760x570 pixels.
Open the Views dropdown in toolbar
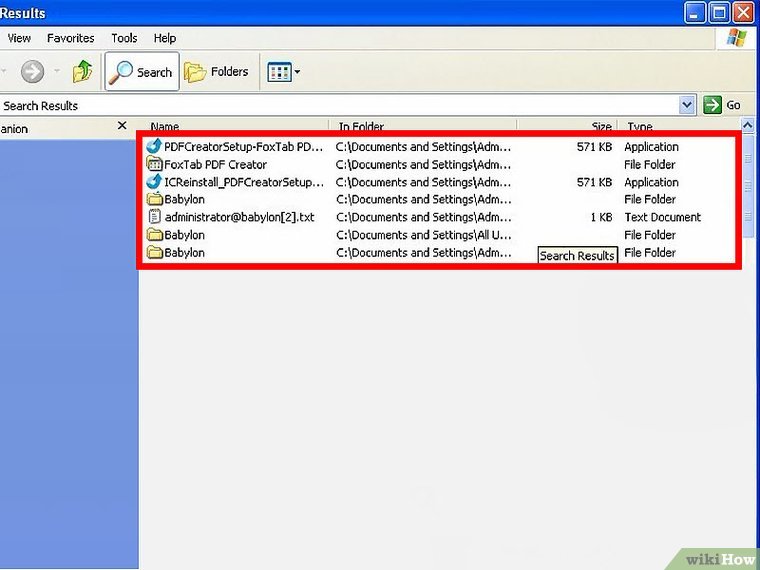coord(283,72)
